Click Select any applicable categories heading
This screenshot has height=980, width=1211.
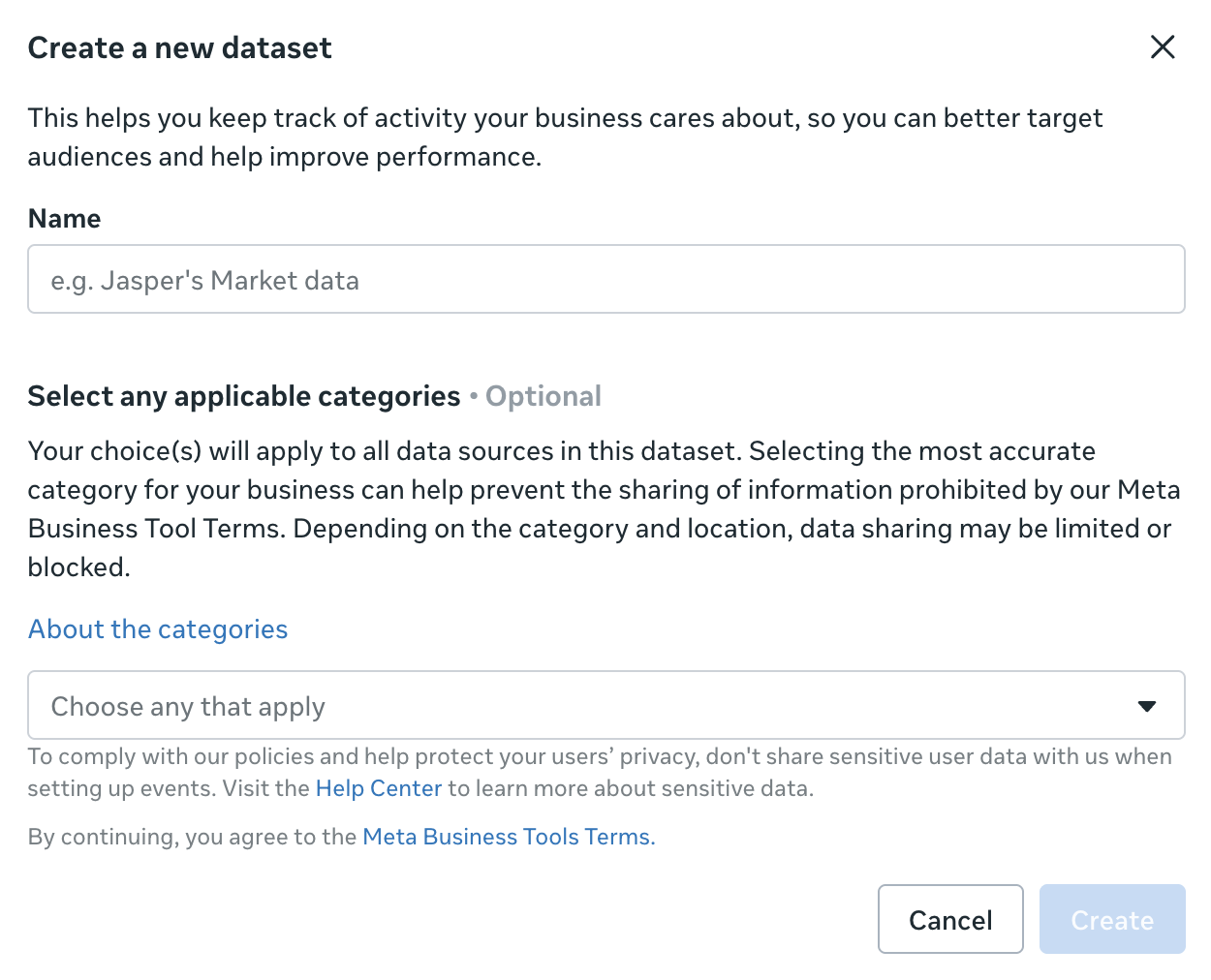click(244, 396)
